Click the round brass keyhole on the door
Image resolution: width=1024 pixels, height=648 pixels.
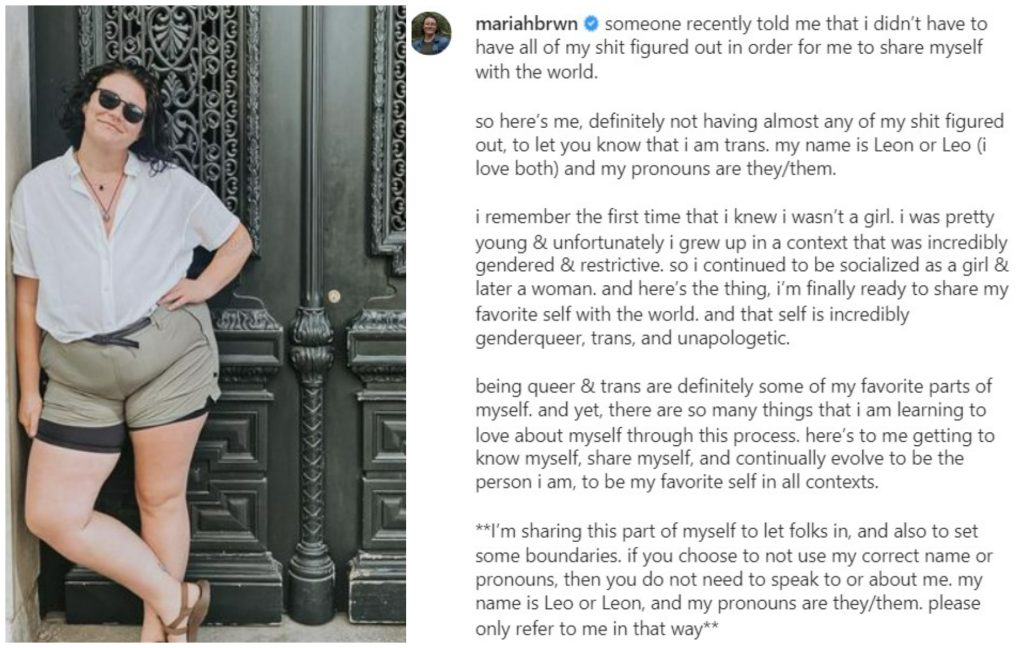pos(333,296)
